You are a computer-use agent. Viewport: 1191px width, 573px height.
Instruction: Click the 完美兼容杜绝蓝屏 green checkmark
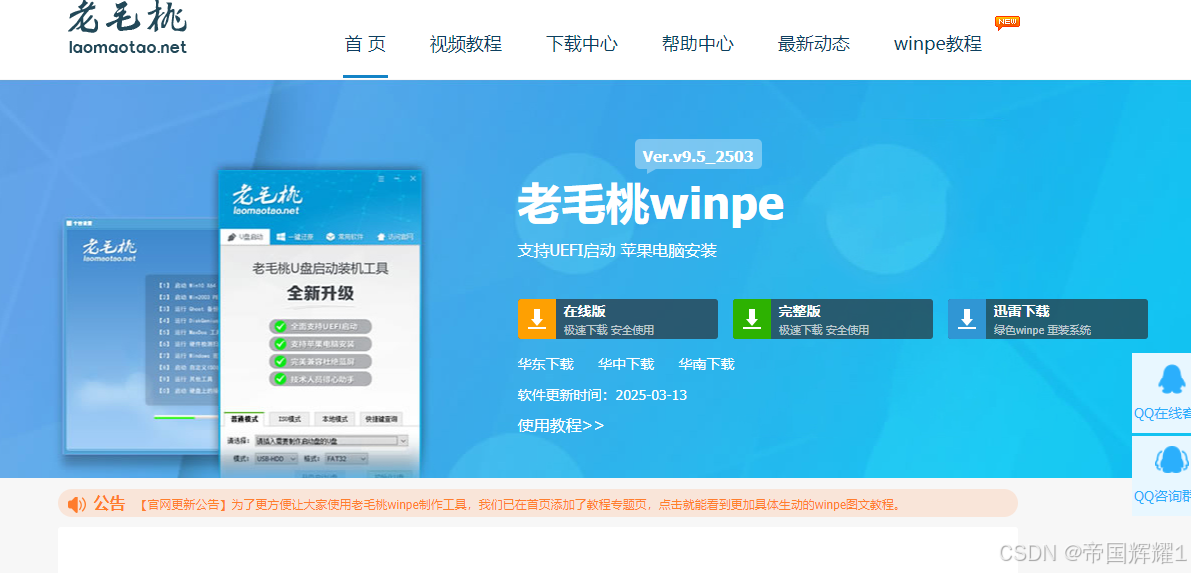tap(280, 361)
